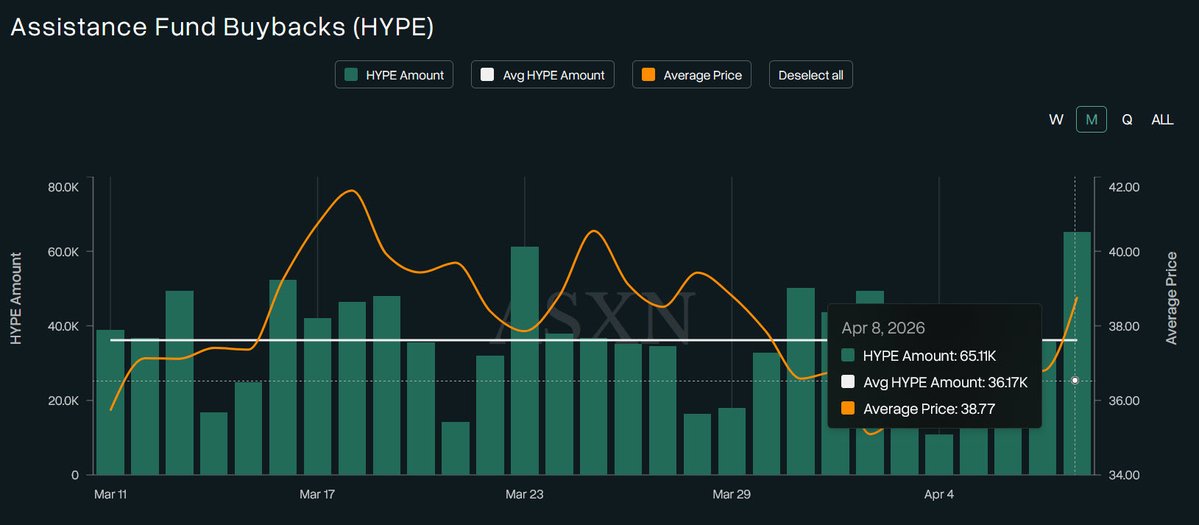Click the Mar 23 bar in chart
Viewport: 1199px width, 525px height.
click(524, 360)
